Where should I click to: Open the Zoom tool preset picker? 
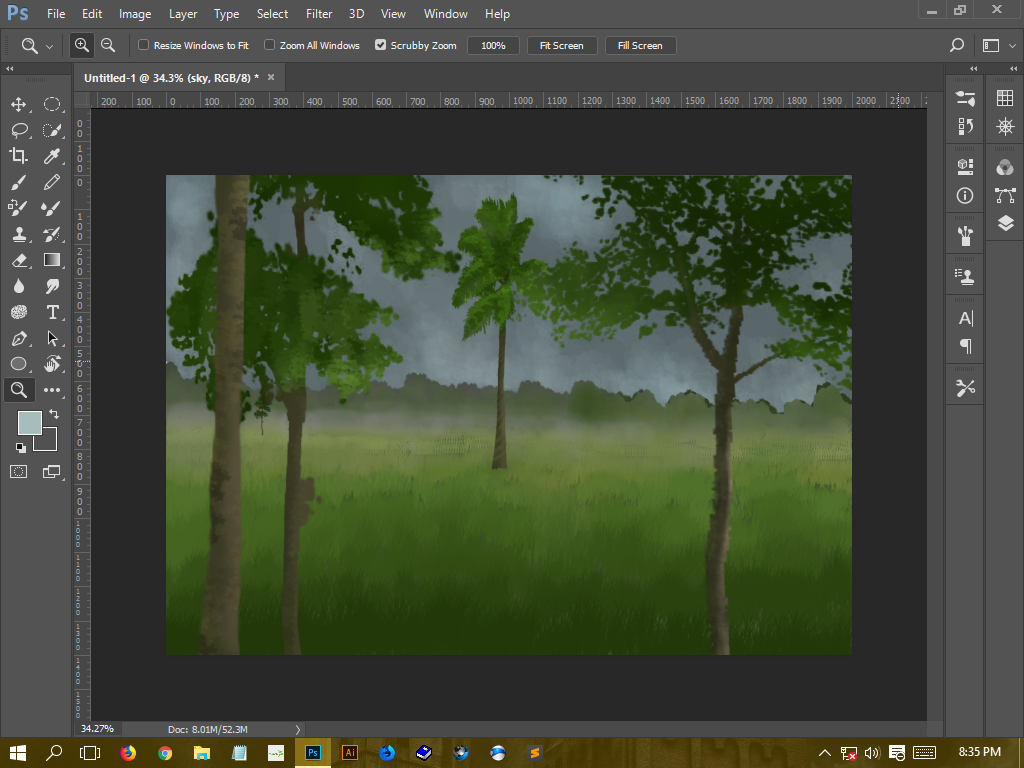(x=36, y=46)
